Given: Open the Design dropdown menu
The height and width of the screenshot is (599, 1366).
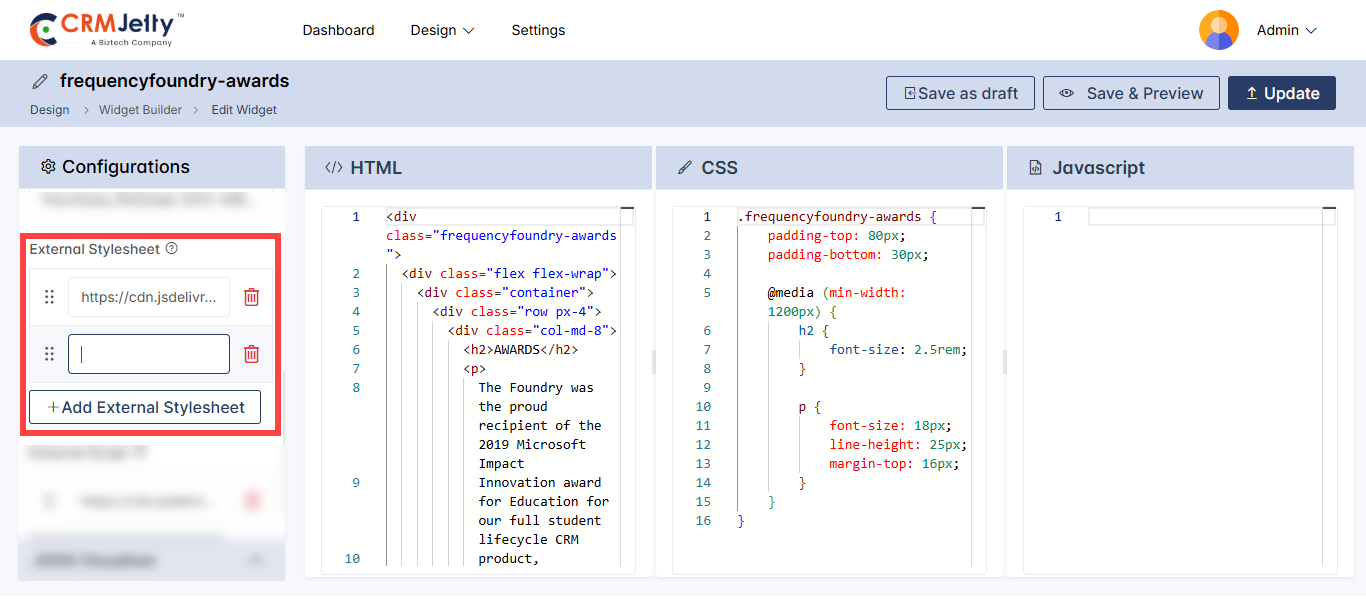Looking at the screenshot, I should 442,30.
